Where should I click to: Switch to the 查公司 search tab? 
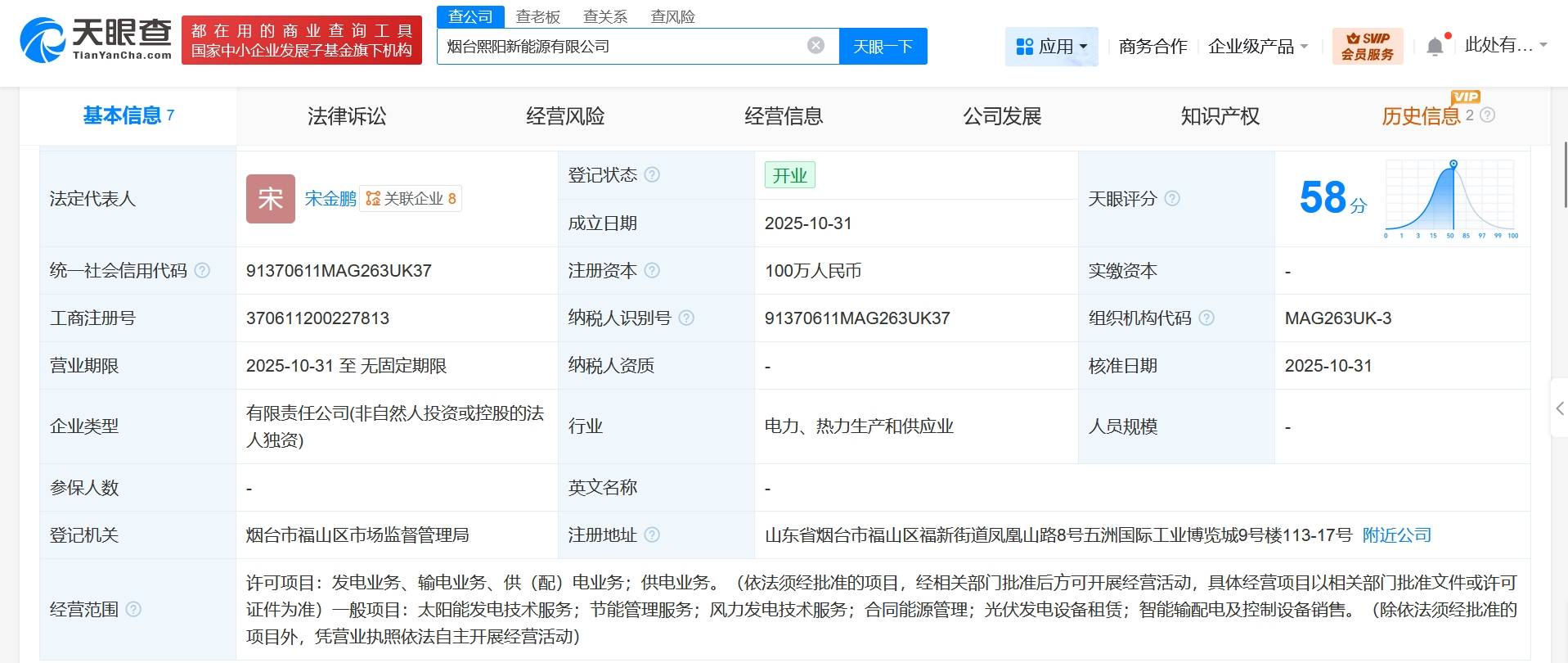point(470,16)
